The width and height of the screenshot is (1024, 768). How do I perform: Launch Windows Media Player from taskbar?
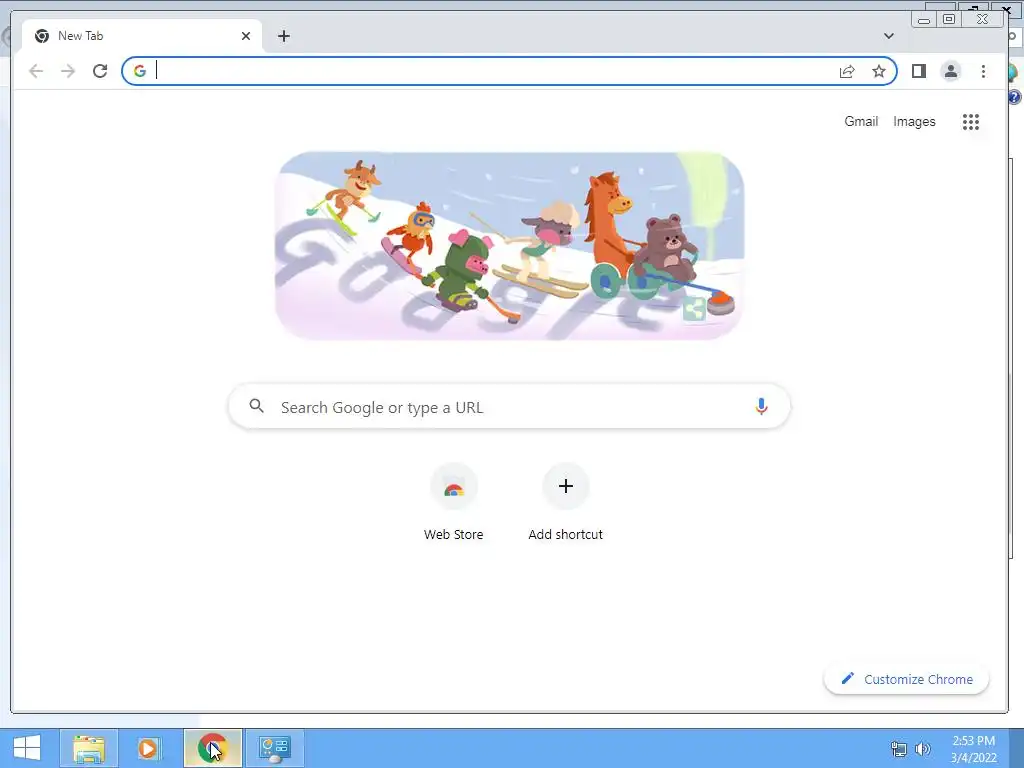[x=148, y=748]
